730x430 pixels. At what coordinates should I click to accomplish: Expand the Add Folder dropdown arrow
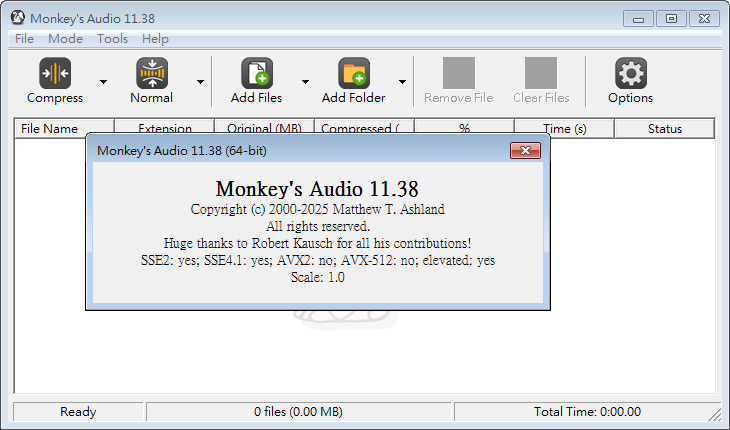click(402, 82)
